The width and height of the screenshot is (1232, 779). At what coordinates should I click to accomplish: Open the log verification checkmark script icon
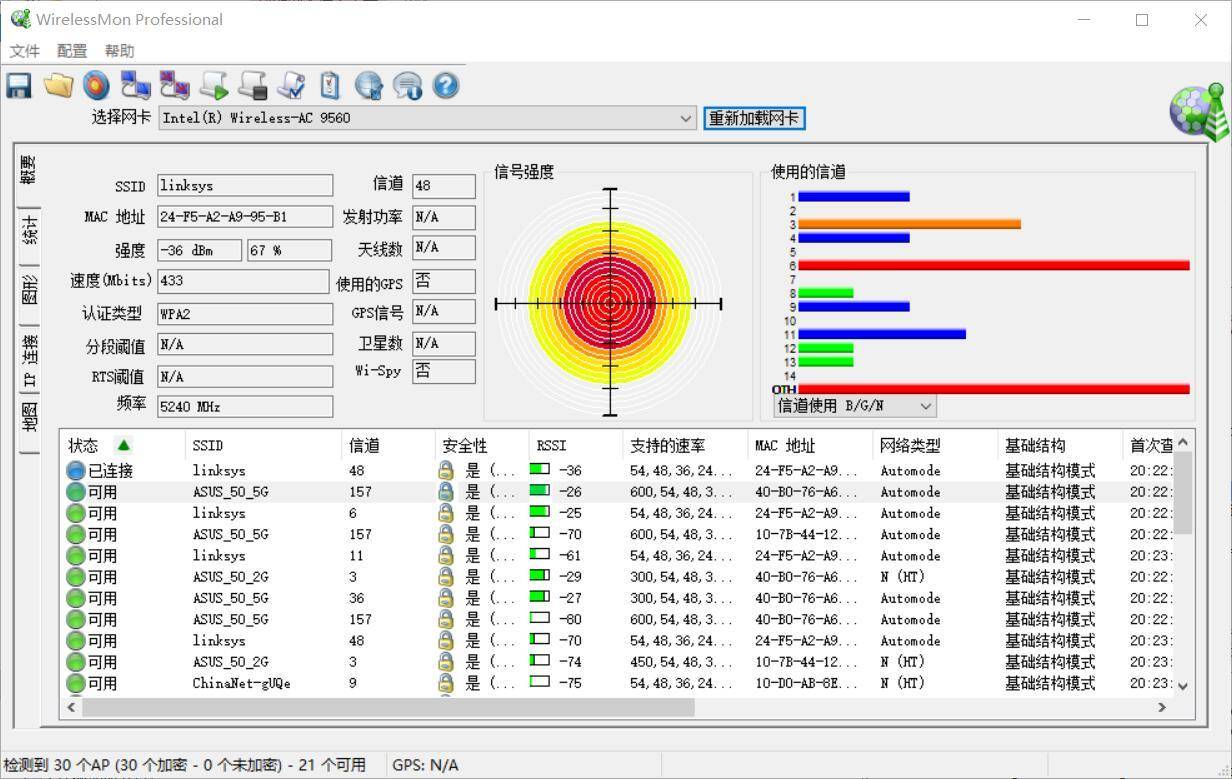pyautogui.click(x=291, y=85)
